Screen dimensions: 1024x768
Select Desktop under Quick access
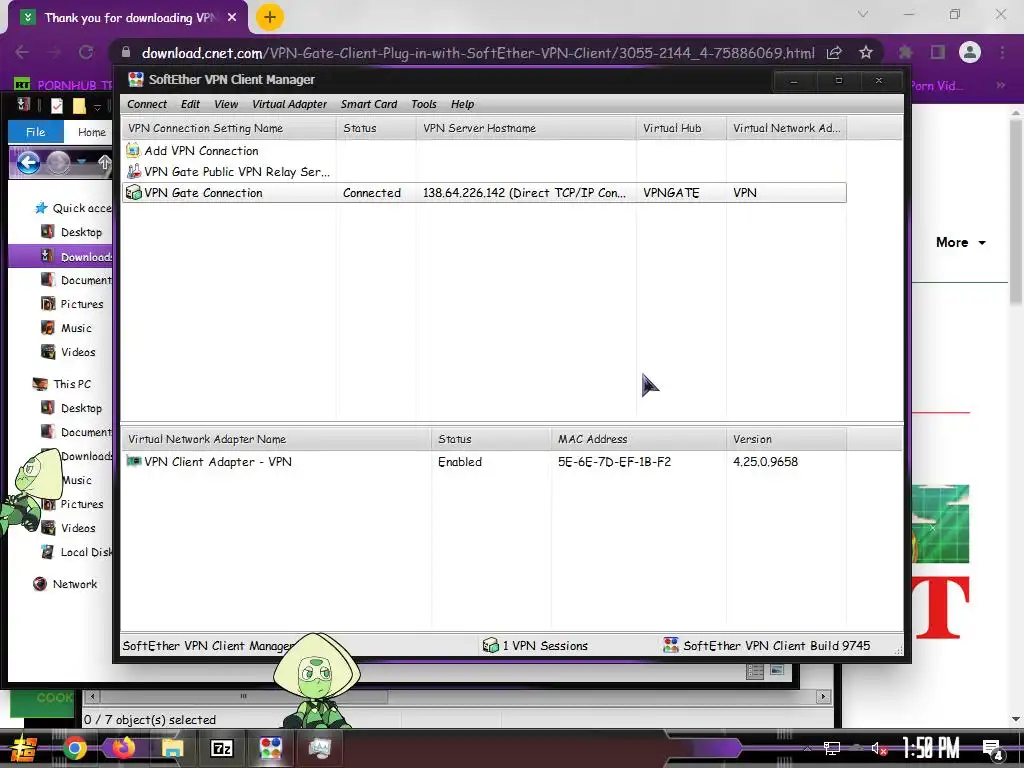[x=81, y=232]
